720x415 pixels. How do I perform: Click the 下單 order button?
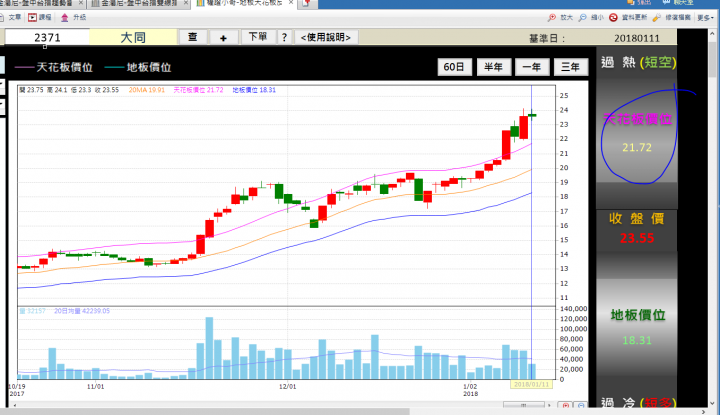[x=258, y=37]
